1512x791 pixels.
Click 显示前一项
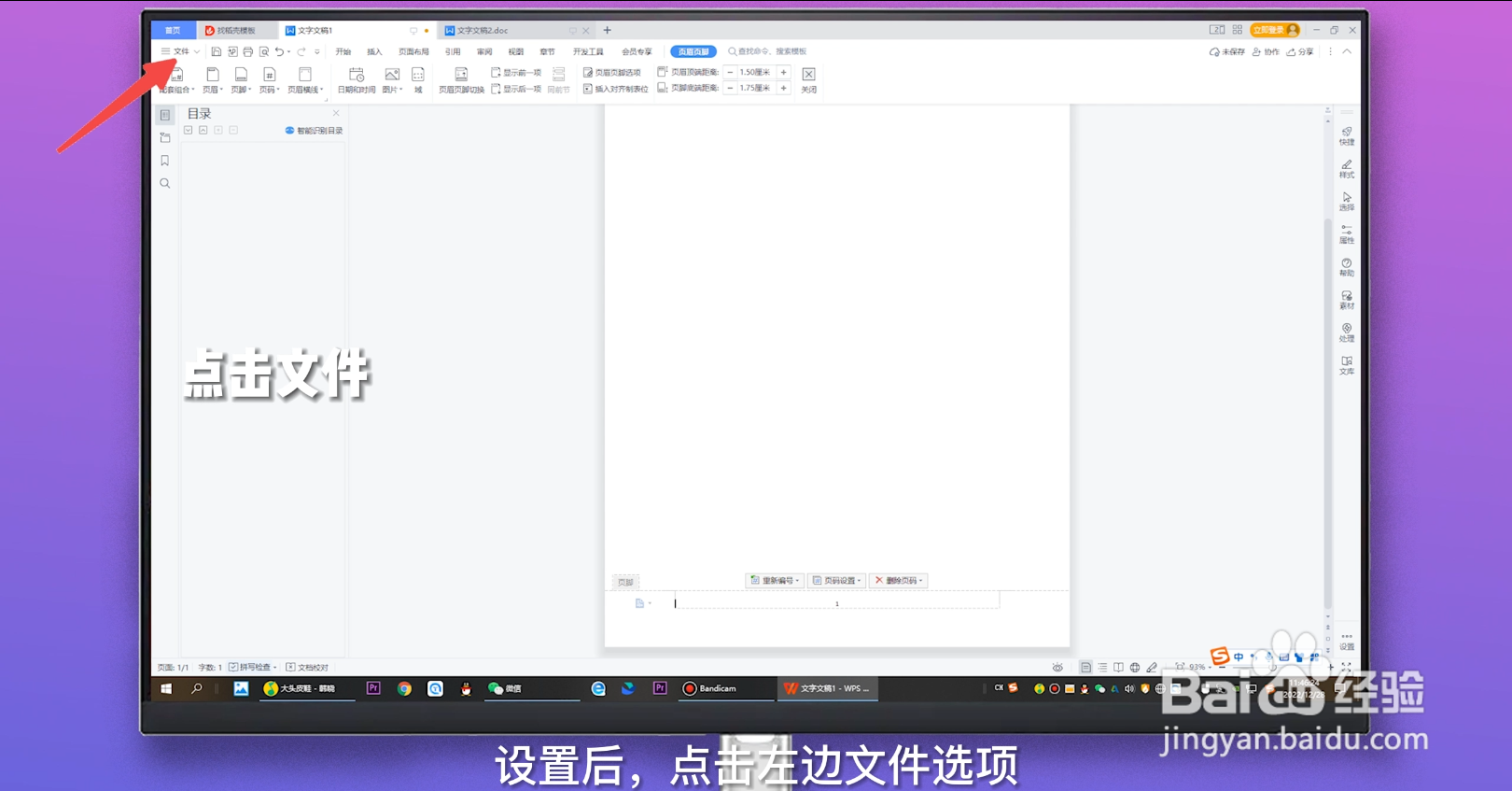click(517, 72)
